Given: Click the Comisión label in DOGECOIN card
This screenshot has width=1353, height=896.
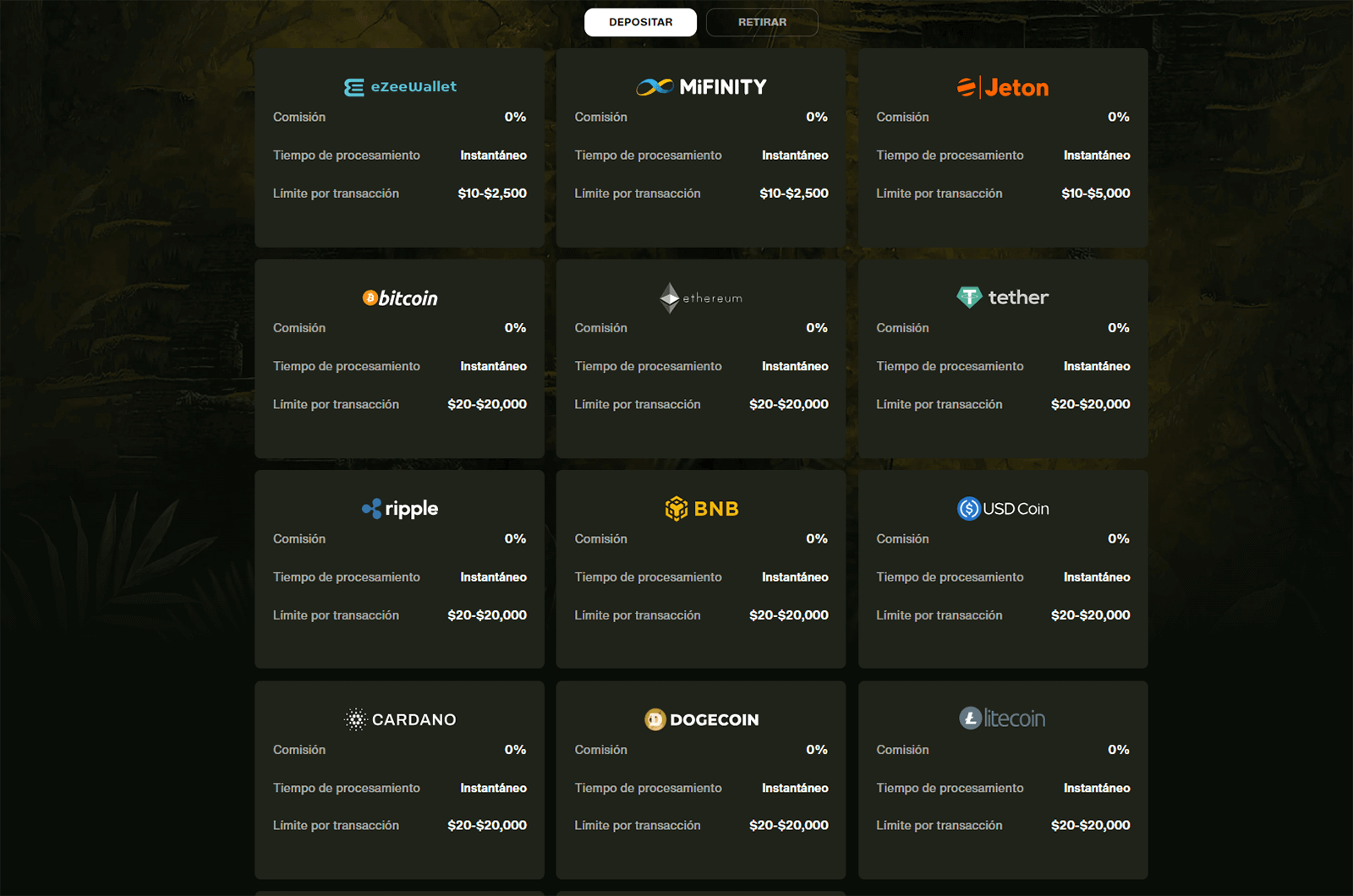Looking at the screenshot, I should (x=601, y=750).
